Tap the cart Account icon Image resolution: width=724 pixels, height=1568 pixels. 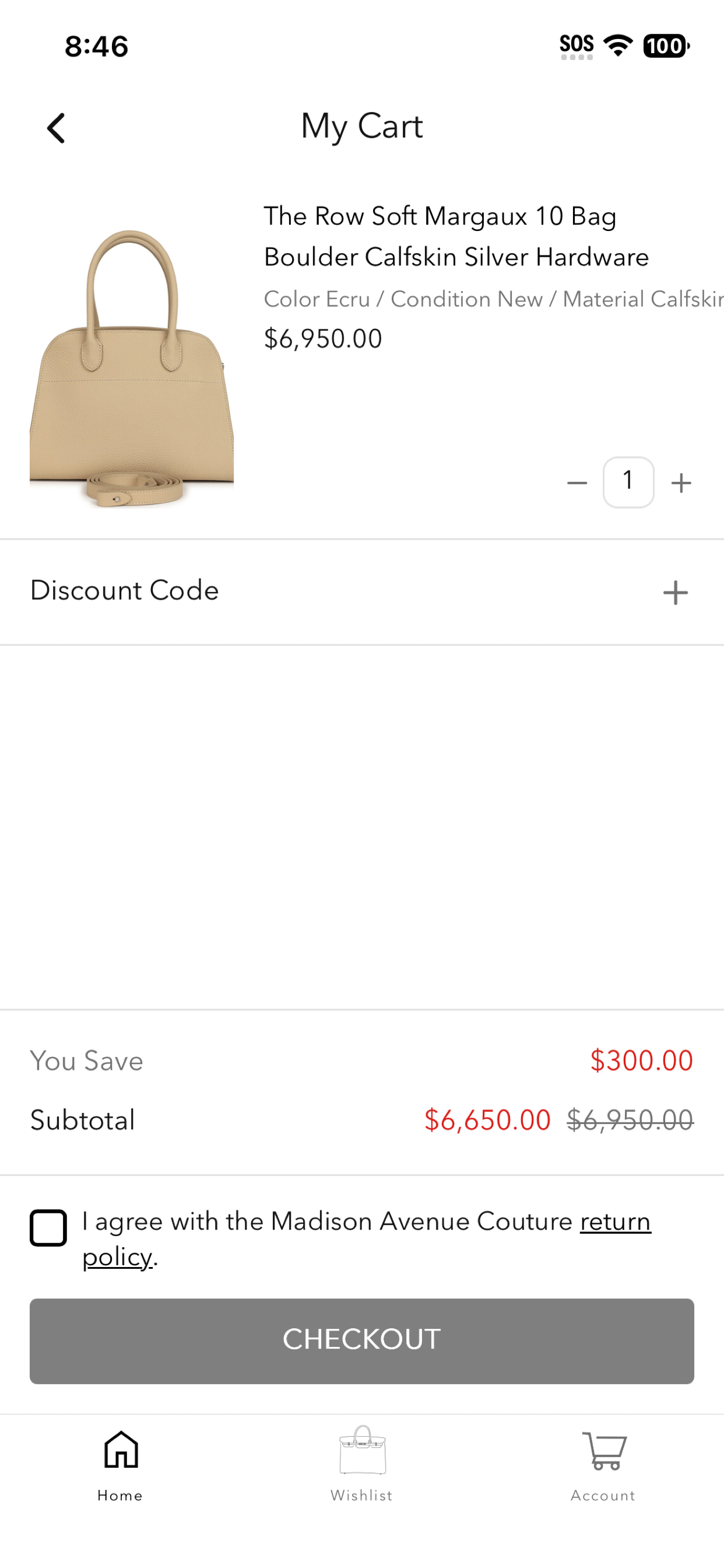pos(603,1451)
